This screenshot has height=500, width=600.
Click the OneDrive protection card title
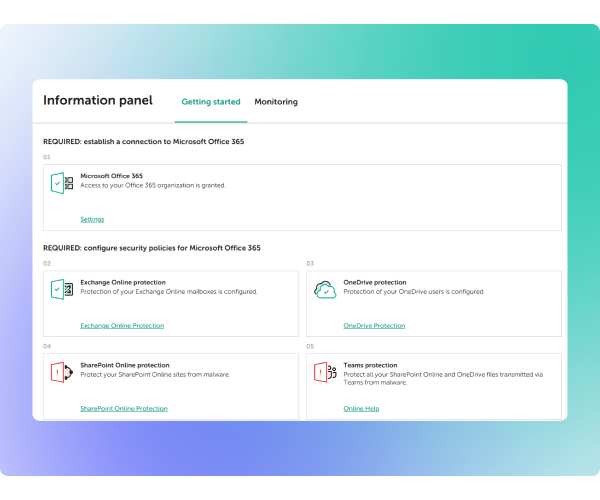[375, 282]
